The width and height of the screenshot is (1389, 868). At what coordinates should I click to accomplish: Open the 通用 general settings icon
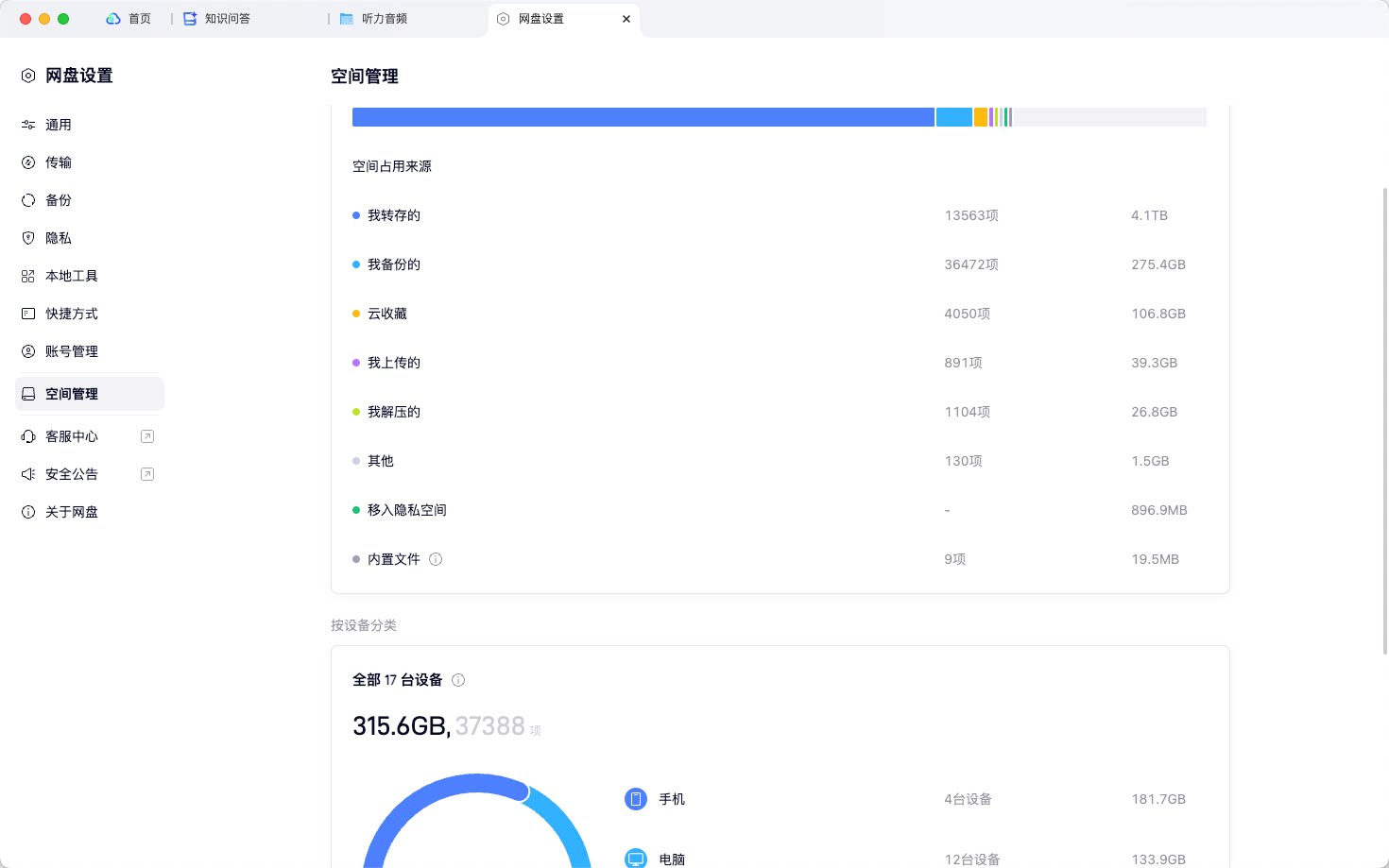(x=28, y=125)
